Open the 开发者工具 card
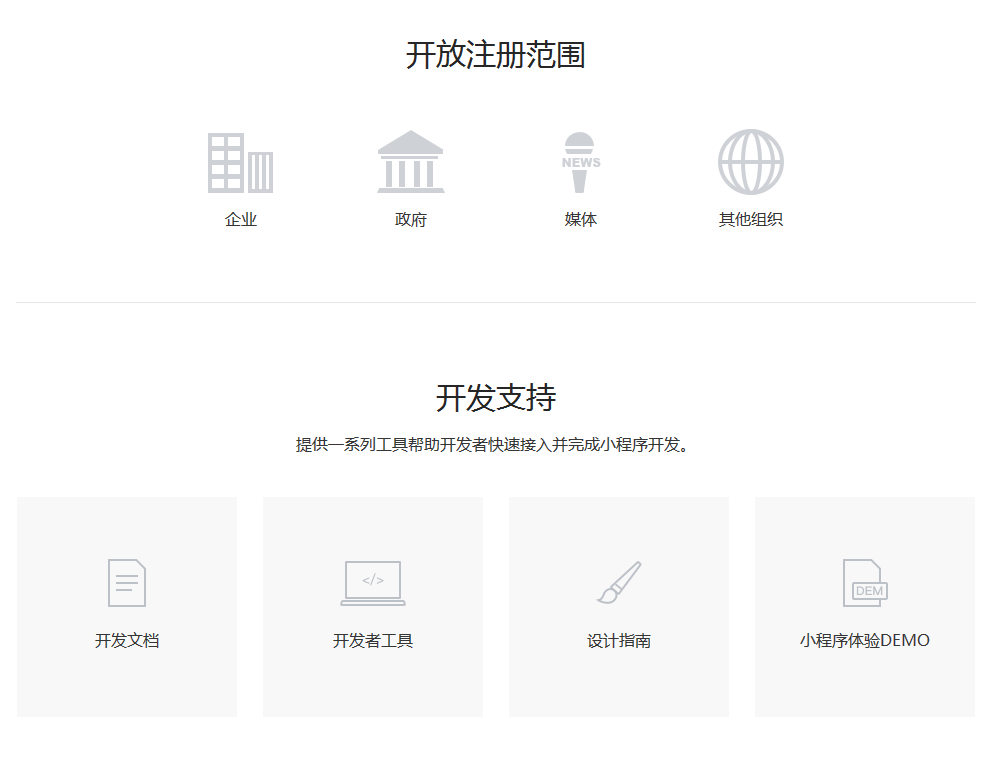This screenshot has width=998, height=760. tap(372, 606)
